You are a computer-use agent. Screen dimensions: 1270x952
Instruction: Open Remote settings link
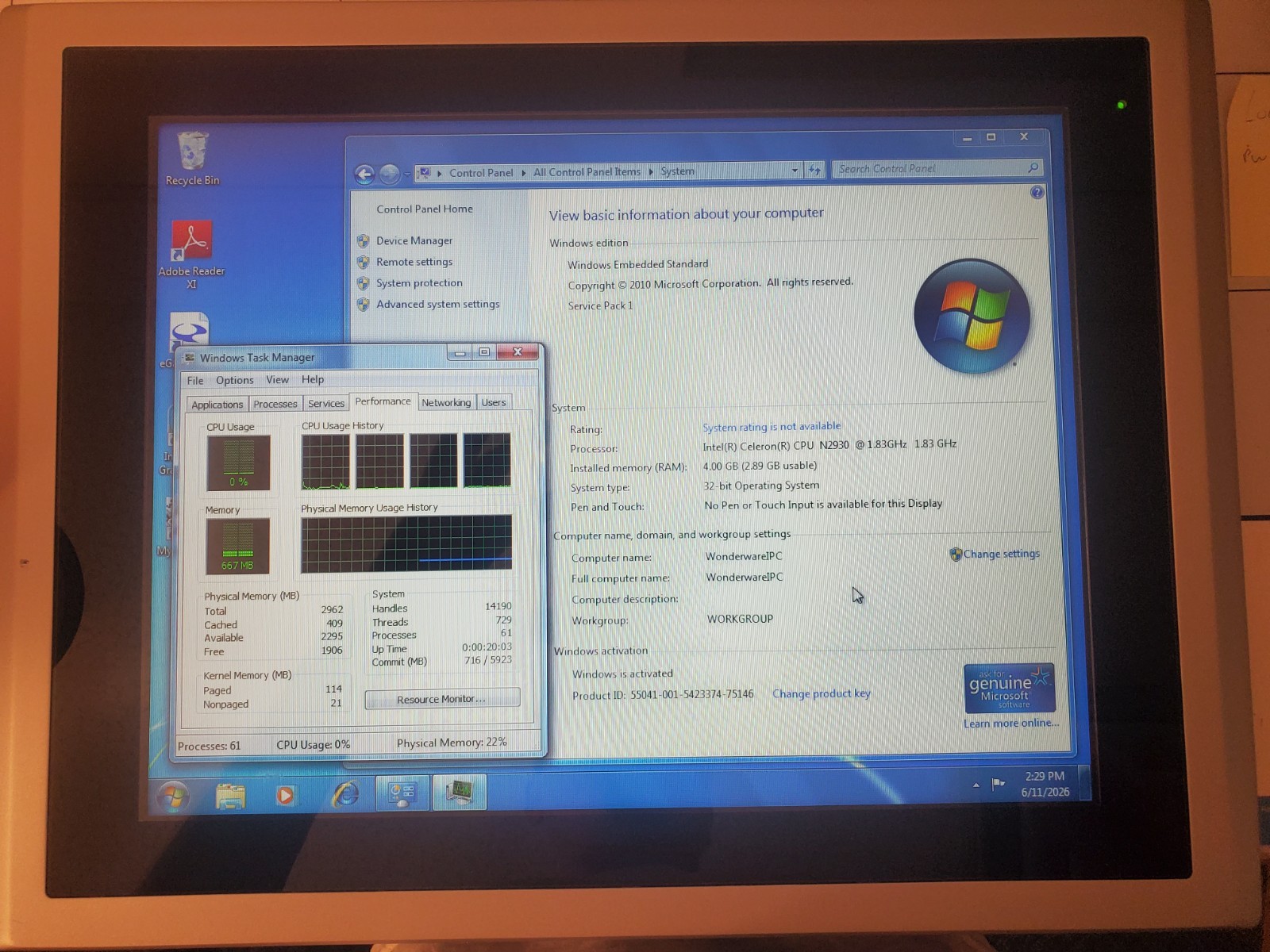414,262
